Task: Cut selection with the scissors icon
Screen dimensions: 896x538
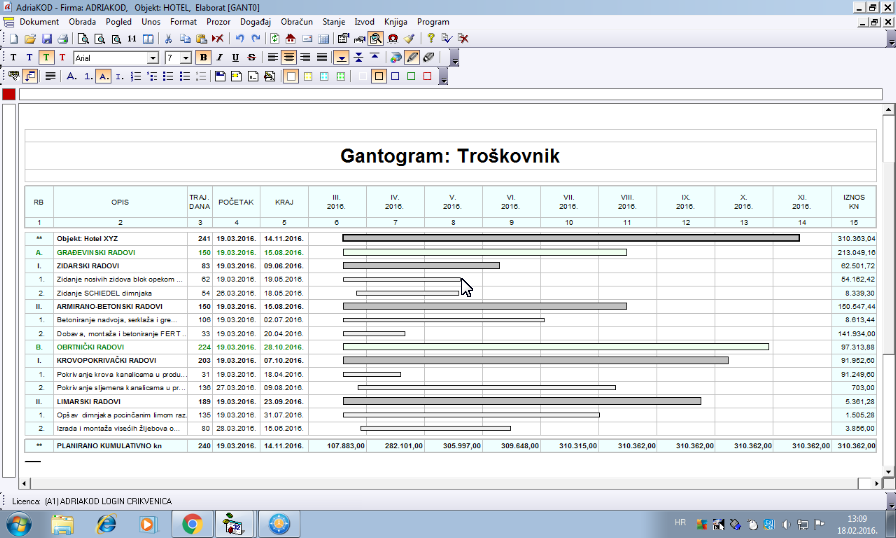Action: click(169, 39)
